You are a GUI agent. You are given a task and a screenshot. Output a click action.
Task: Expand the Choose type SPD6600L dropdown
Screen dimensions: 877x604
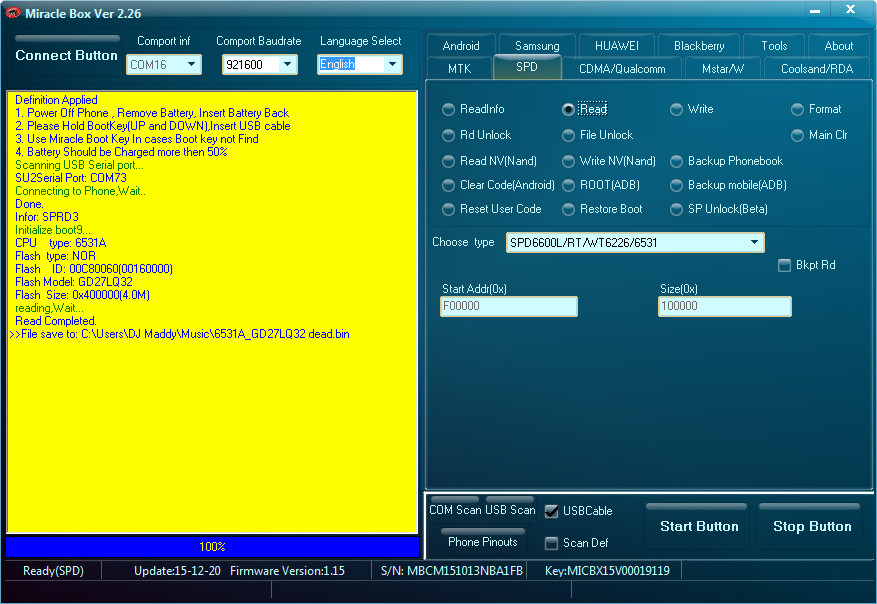pyautogui.click(x=635, y=243)
